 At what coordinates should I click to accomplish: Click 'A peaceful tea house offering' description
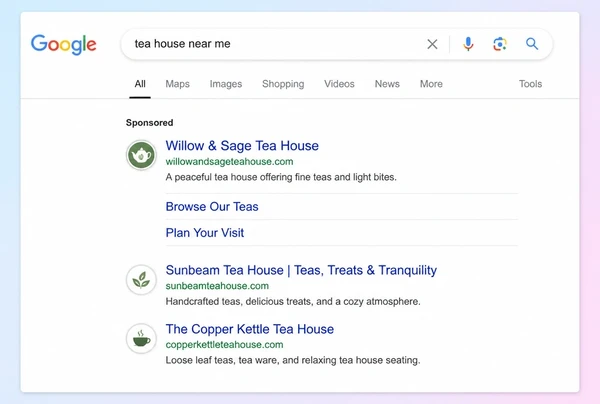tap(281, 177)
